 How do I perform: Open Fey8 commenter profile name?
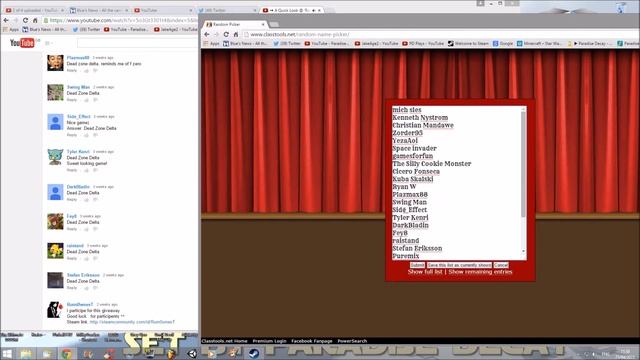pos(71,216)
